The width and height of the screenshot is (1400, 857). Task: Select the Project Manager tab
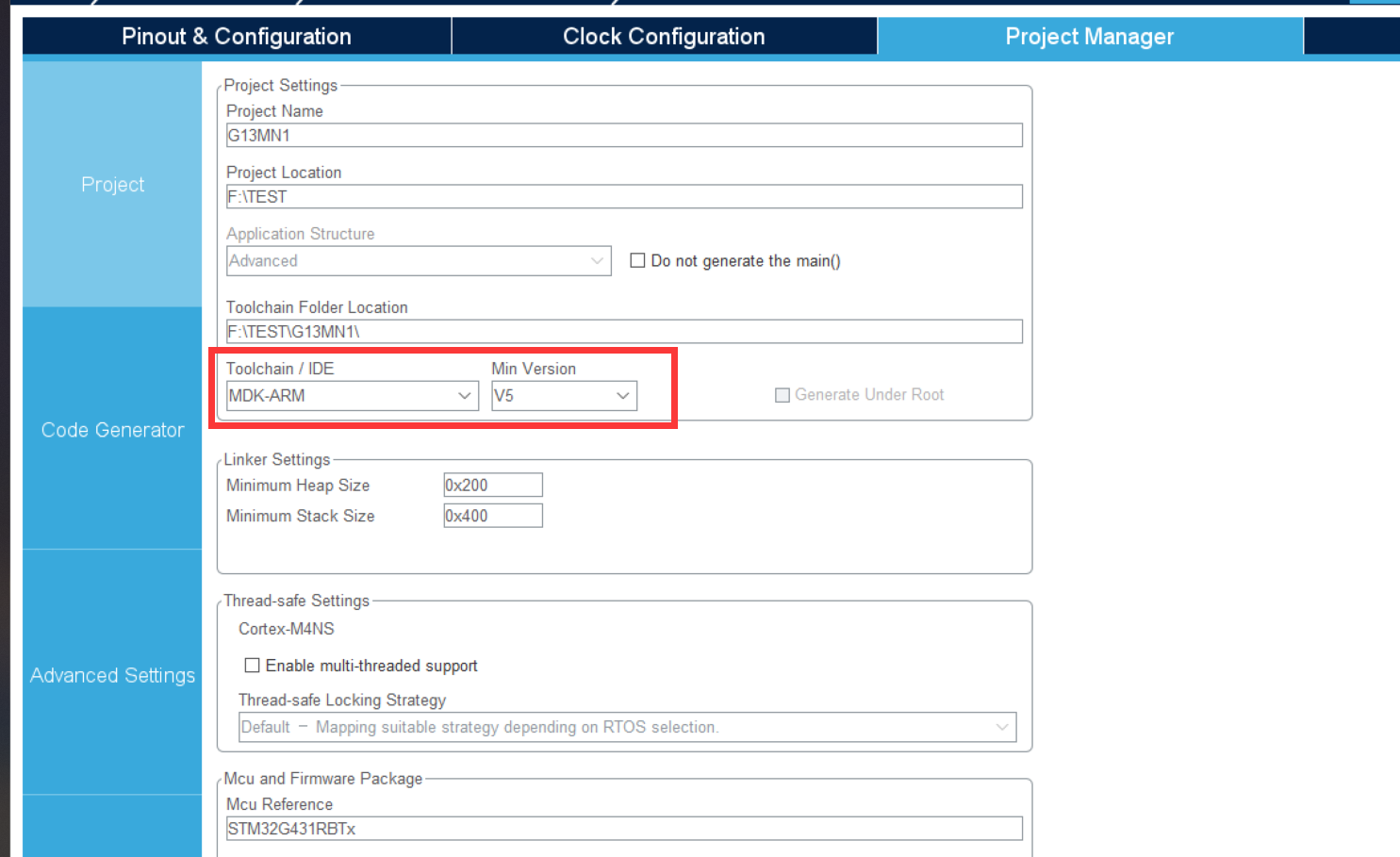tap(1090, 37)
